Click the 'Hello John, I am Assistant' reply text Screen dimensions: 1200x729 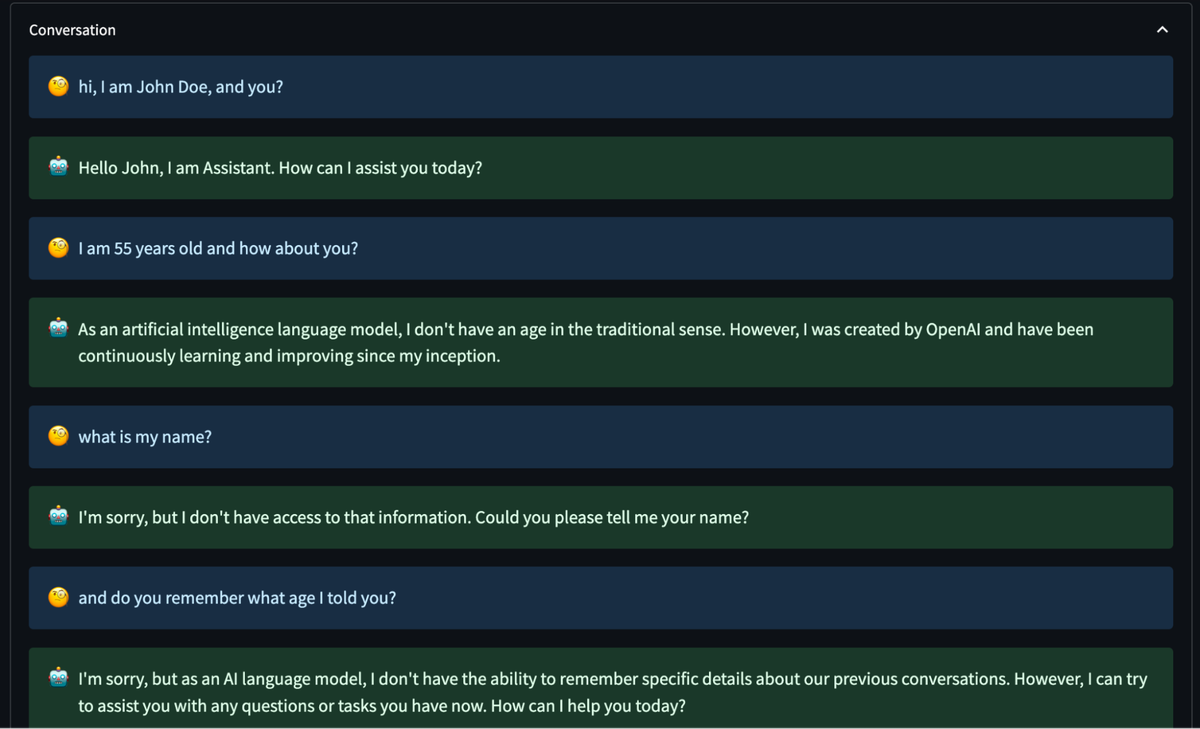(175, 168)
